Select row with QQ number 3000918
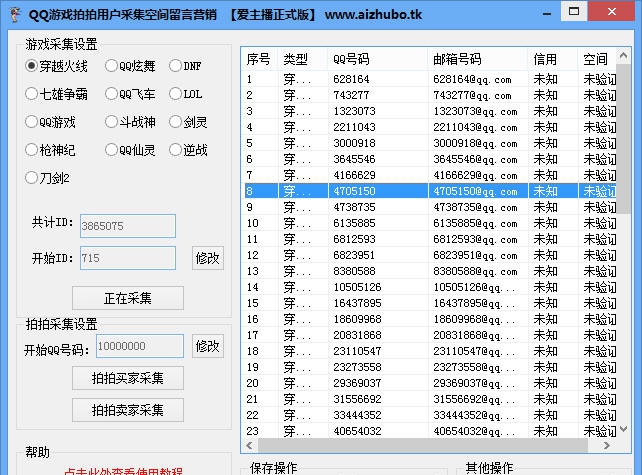642x475 pixels. (x=429, y=143)
